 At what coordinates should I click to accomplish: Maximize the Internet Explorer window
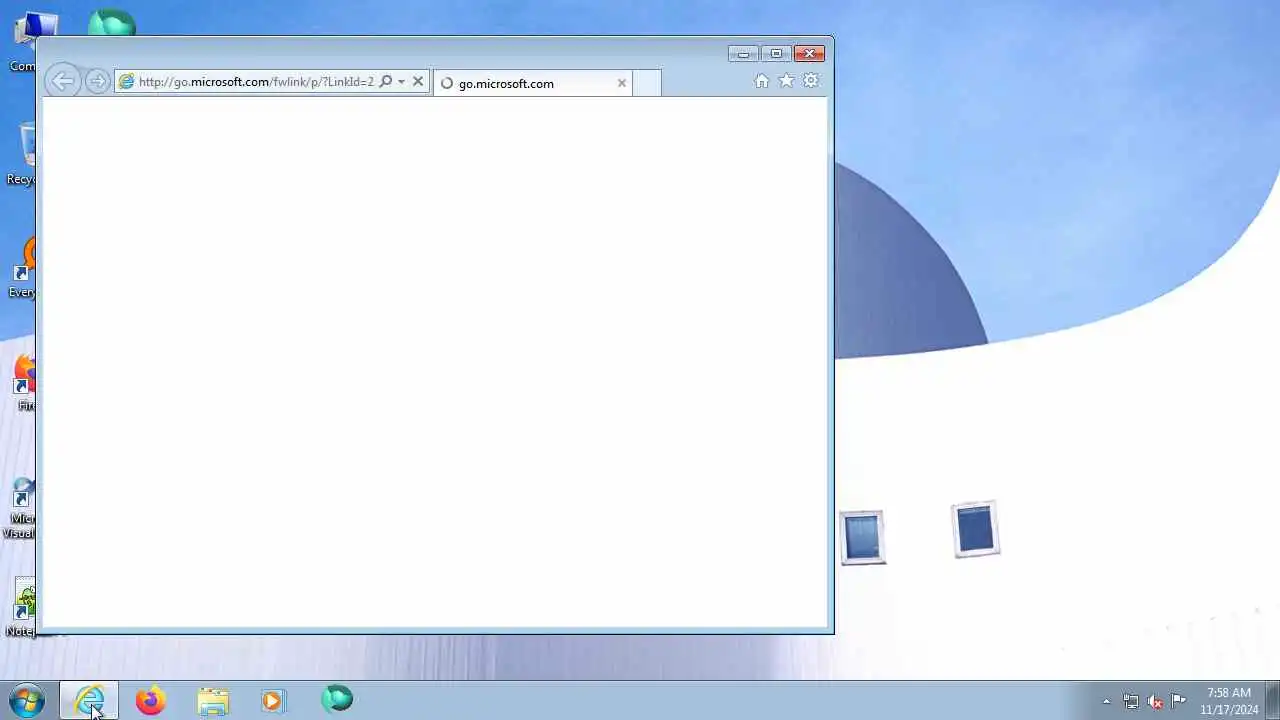click(776, 54)
